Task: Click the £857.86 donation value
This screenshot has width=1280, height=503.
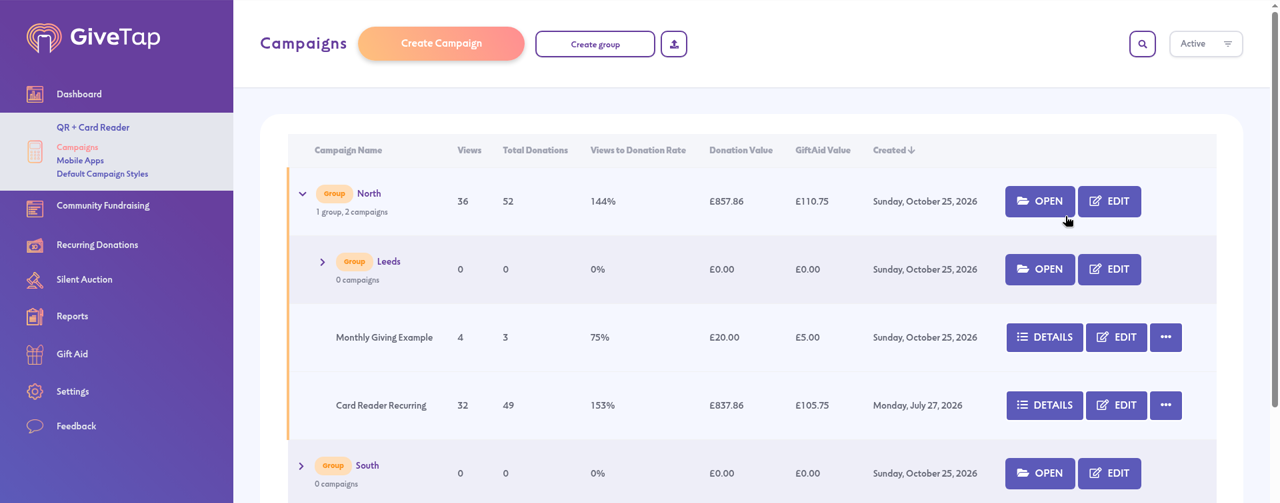Action: pyautogui.click(x=727, y=202)
